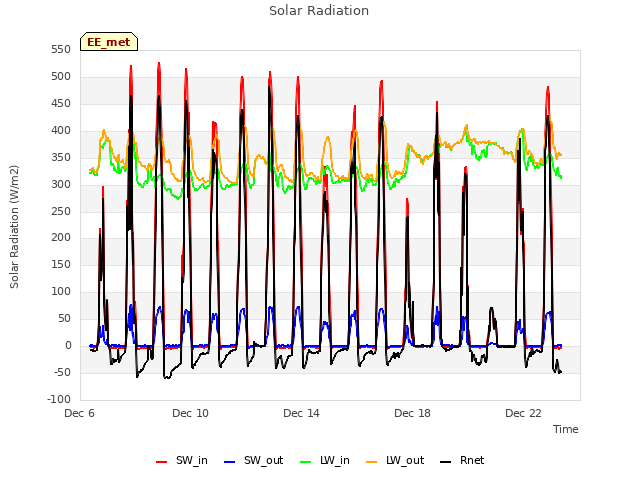This screenshot has width=640, height=480.
Task: Click the Solar Radiation (W/m2) y-axis title
Action: (14, 227)
